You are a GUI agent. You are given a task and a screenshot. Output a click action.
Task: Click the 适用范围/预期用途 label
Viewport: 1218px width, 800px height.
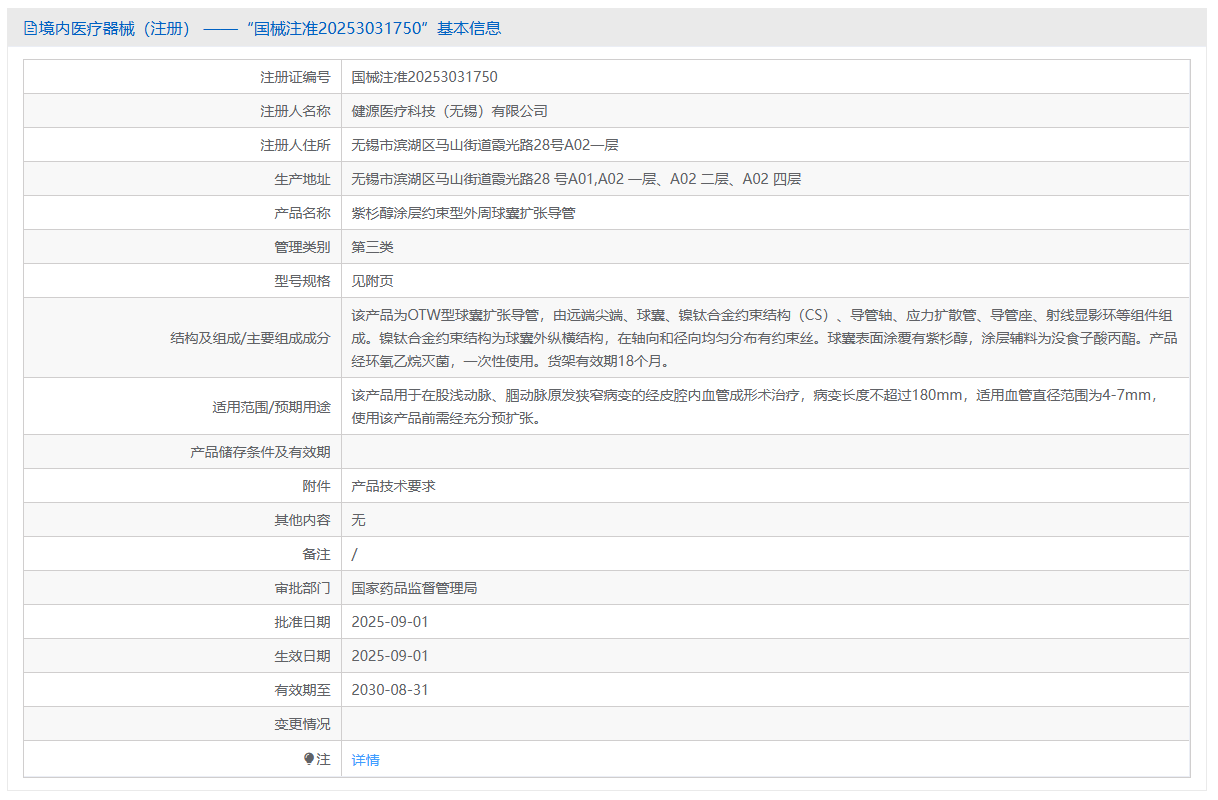(x=271, y=407)
